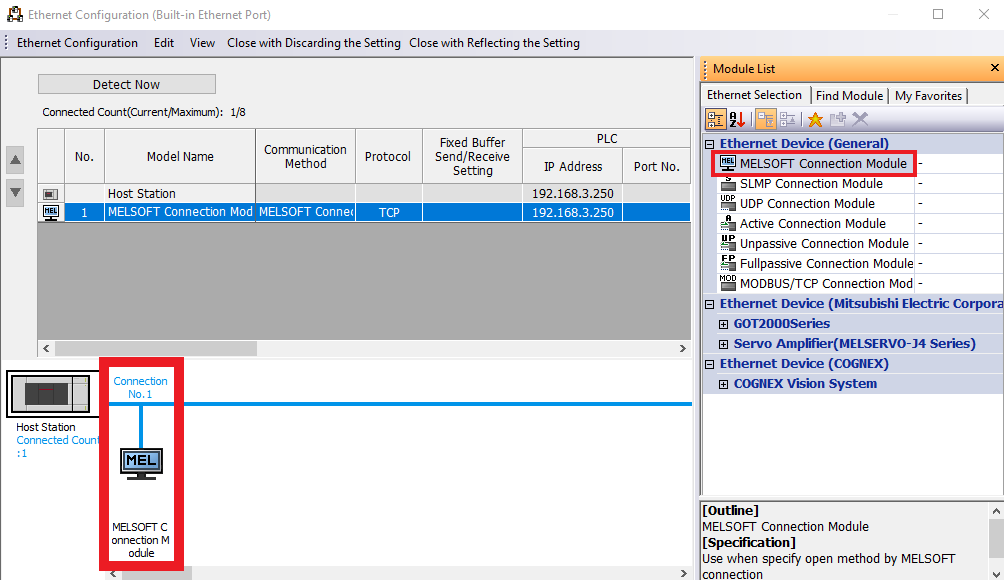Expand Servo Amplifier(MELSERVO-J4 Series) node
Screen dimensions: 1004x580
(724, 344)
